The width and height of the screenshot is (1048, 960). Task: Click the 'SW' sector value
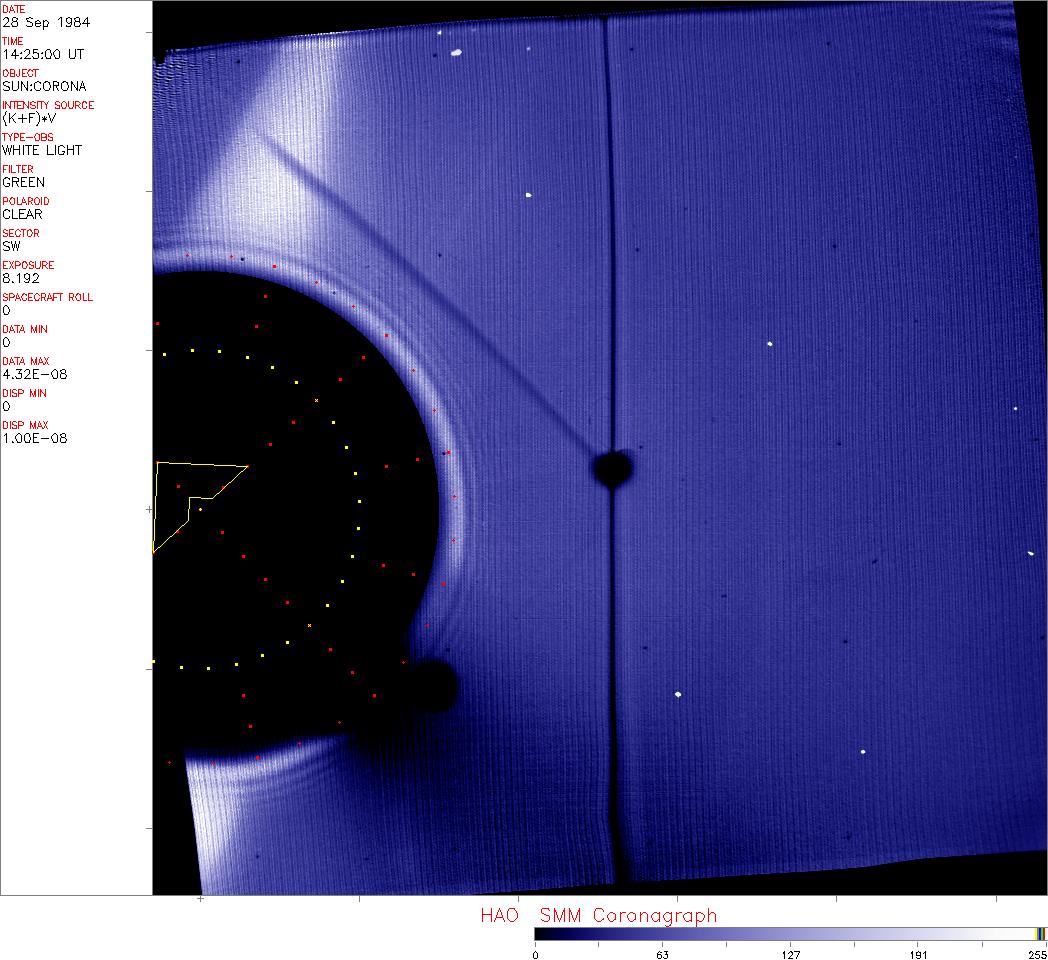click(12, 246)
